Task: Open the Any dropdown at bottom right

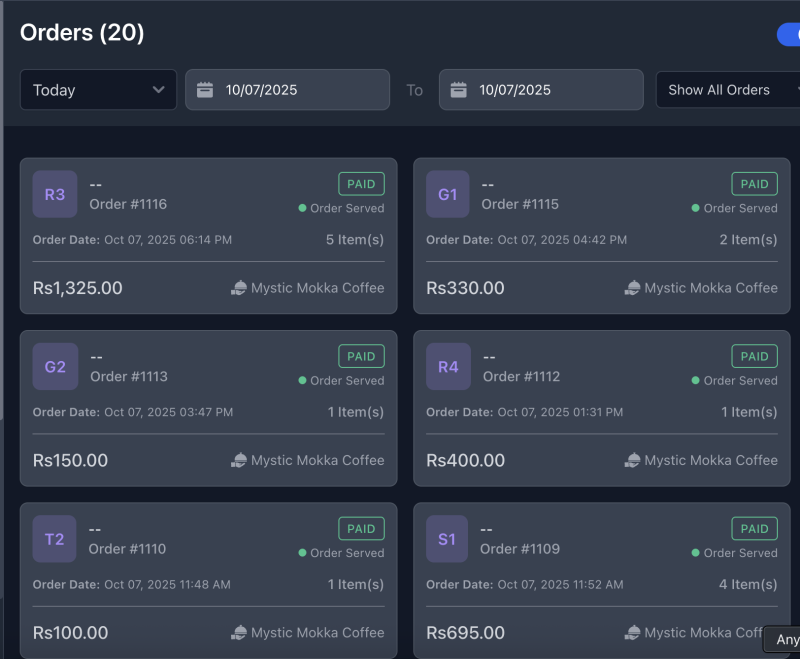Action: (787, 639)
